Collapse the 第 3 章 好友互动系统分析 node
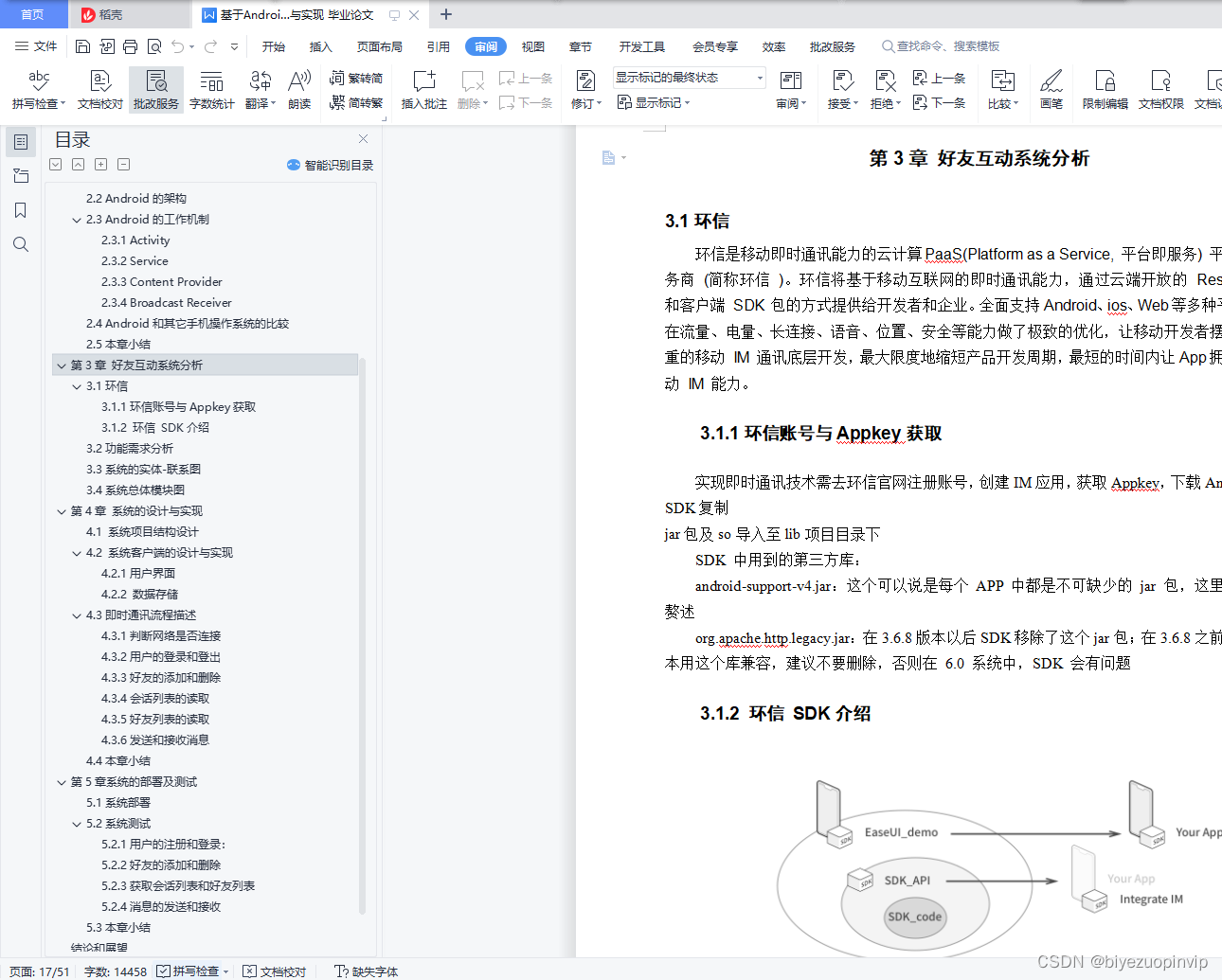The image size is (1222, 980). coord(62,365)
